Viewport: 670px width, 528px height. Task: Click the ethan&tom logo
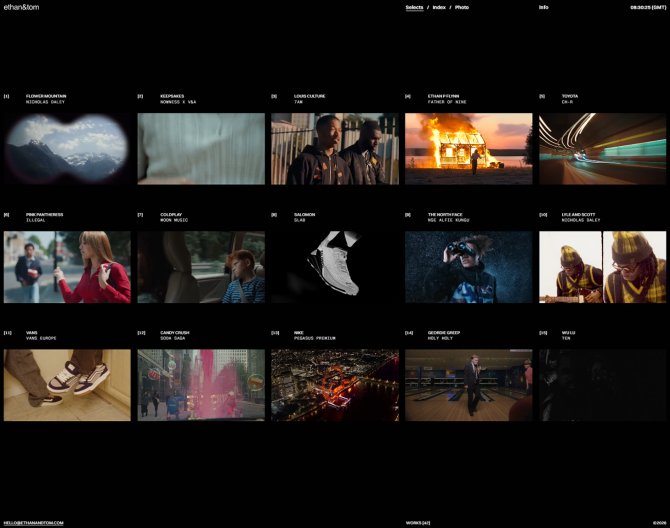(x=20, y=7)
